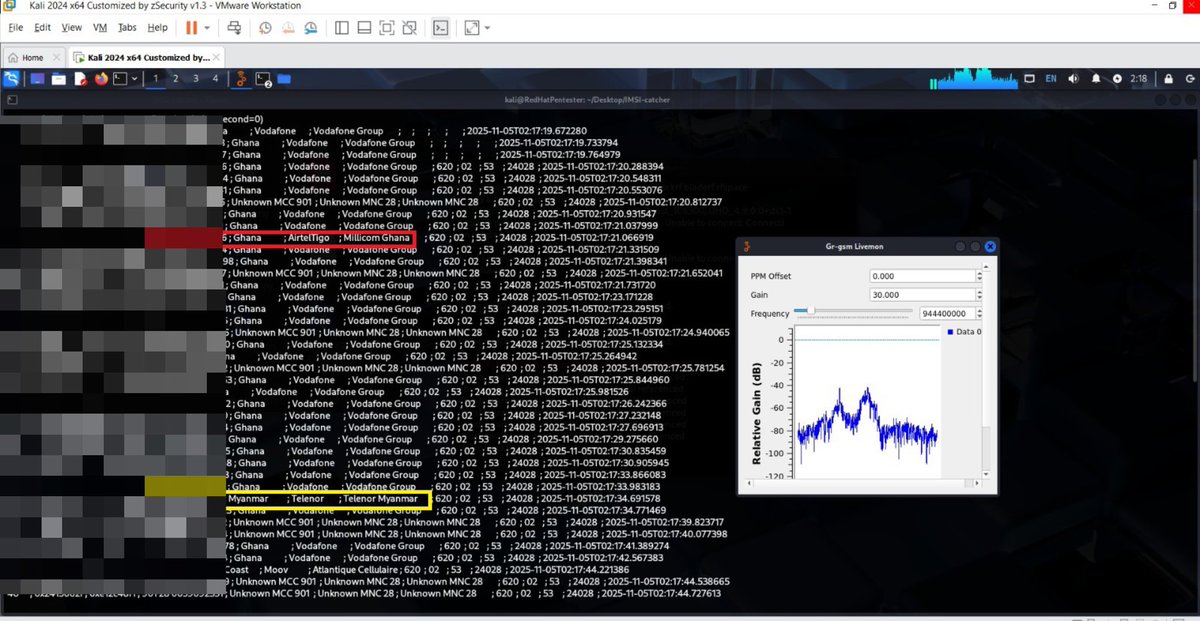Viewport: 1200px width, 621px height.
Task: Click the 2:18 clock in panel
Action: (x=1139, y=78)
